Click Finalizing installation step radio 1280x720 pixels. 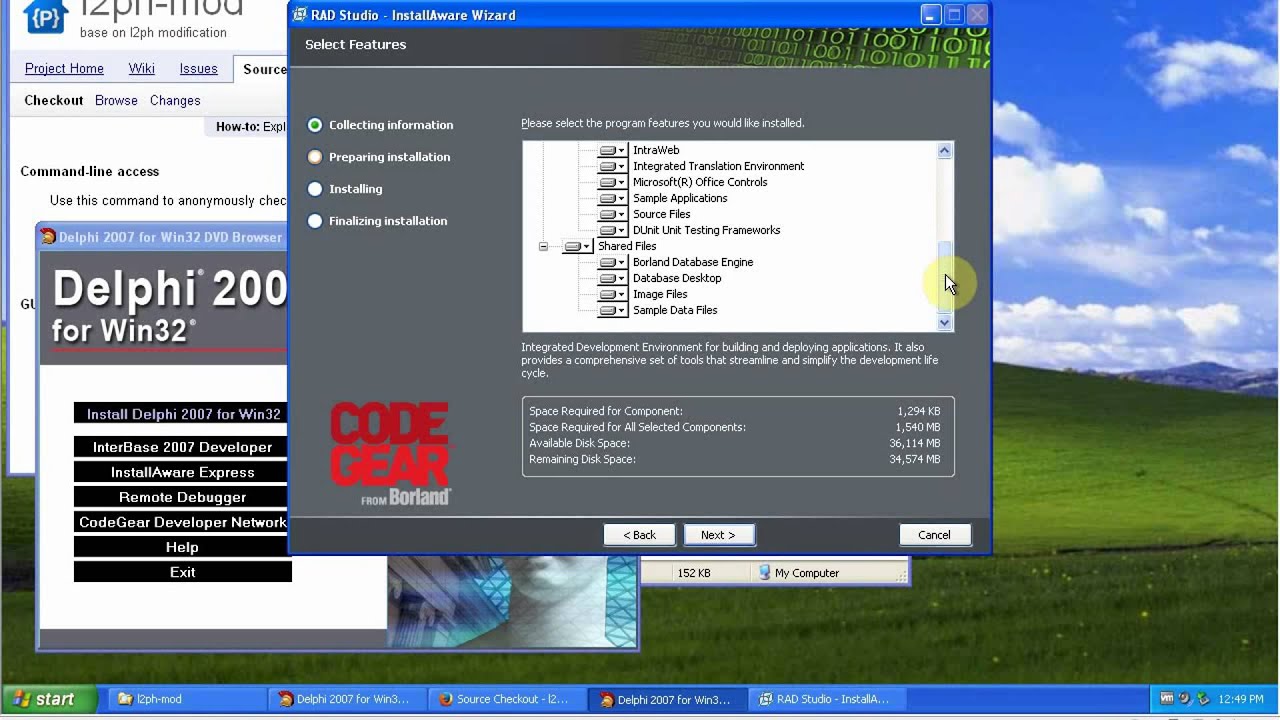pyautogui.click(x=315, y=221)
